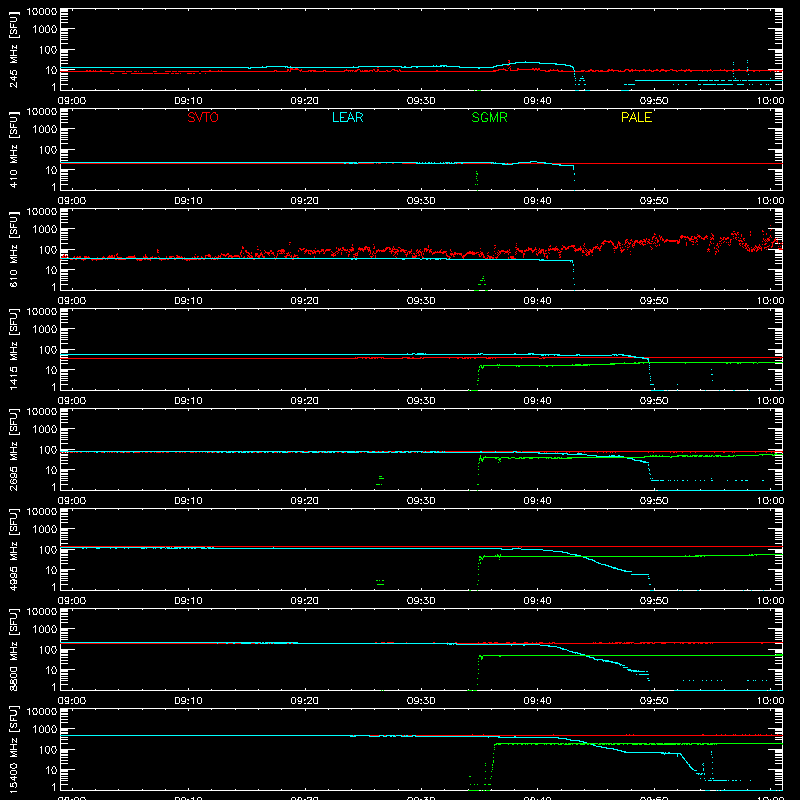Image resolution: width=800 pixels, height=800 pixels.
Task: Click the green SGMR legend label
Action: 489,117
